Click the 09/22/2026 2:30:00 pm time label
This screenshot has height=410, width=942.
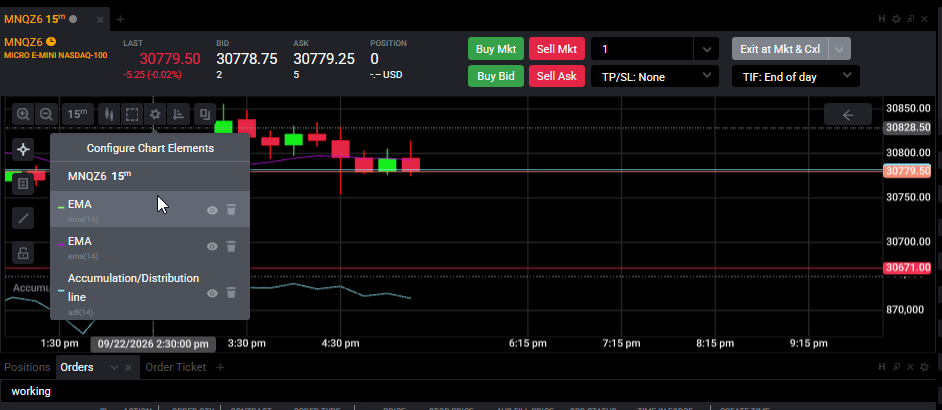pyautogui.click(x=153, y=344)
